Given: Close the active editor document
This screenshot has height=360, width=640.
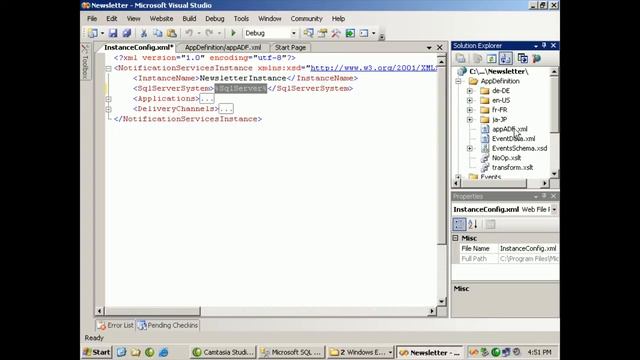Looking at the screenshot, I should pos(440,47).
